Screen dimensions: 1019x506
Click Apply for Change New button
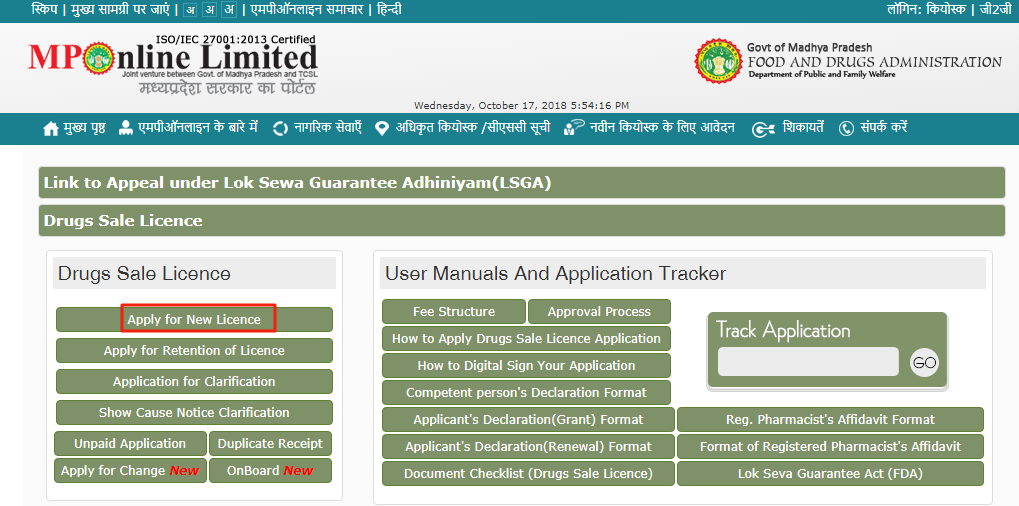pyautogui.click(x=130, y=471)
